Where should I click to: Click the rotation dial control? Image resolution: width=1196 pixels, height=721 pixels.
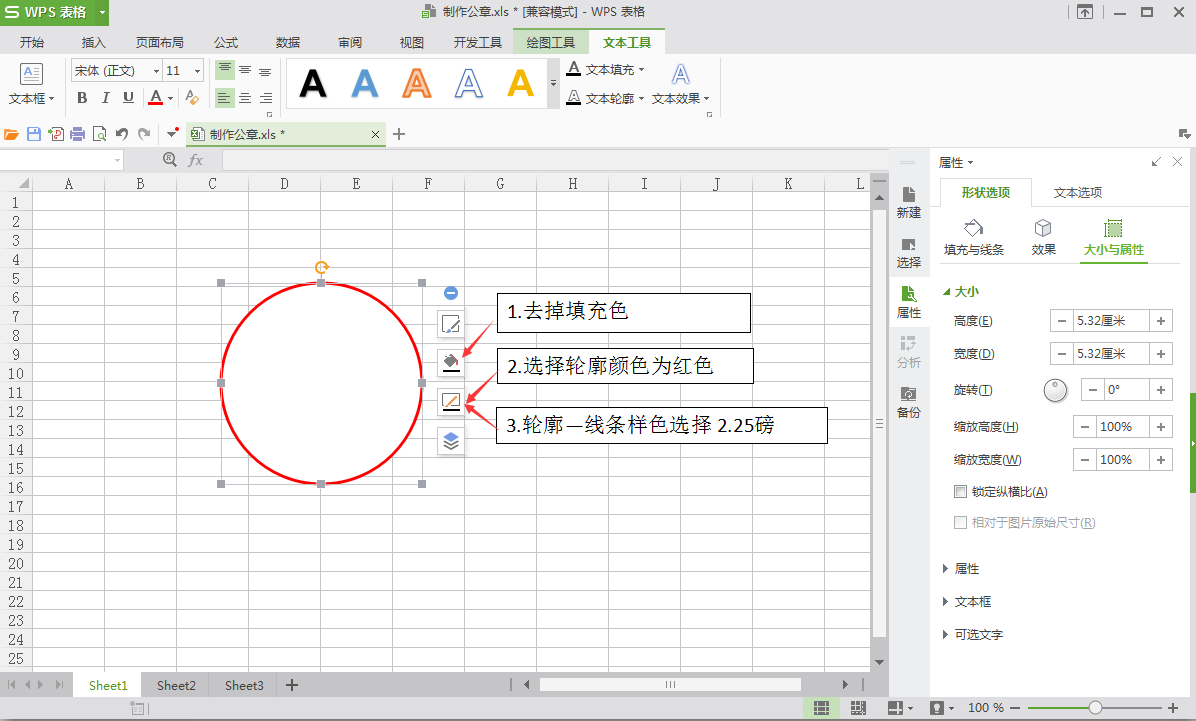[1055, 390]
